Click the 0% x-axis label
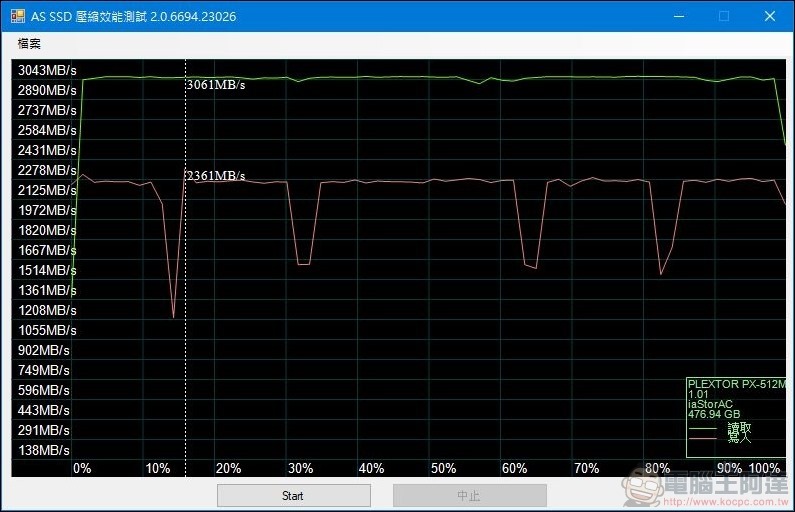795x512 pixels. 82,468
